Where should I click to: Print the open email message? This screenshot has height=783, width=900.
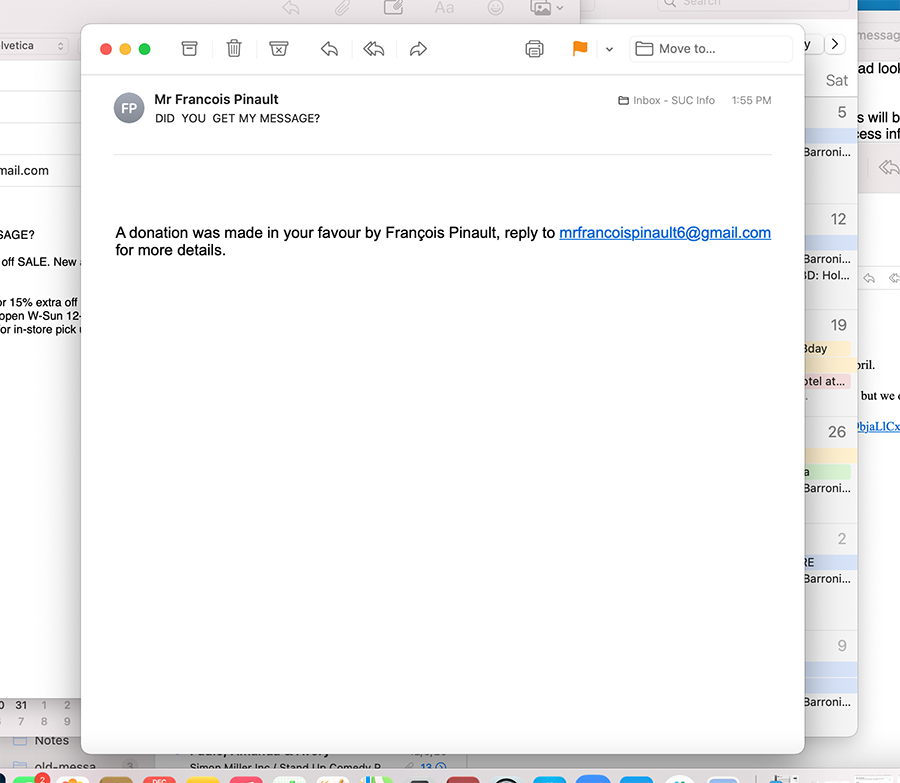[x=534, y=49]
